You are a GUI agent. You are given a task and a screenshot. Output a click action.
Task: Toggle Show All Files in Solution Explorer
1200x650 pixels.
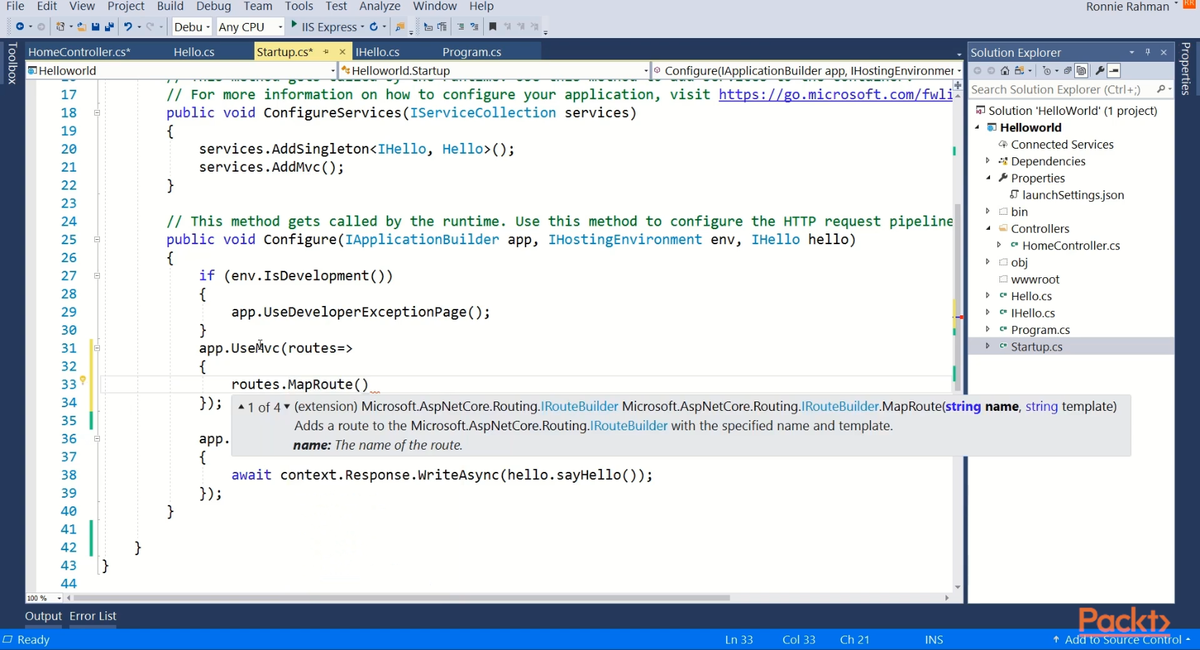click(x=1081, y=71)
